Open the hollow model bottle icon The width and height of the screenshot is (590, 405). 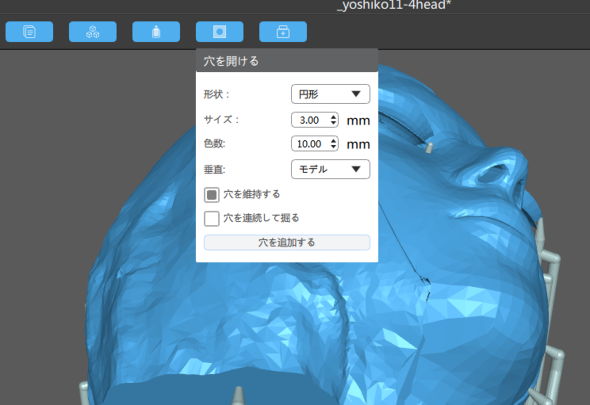click(x=156, y=32)
